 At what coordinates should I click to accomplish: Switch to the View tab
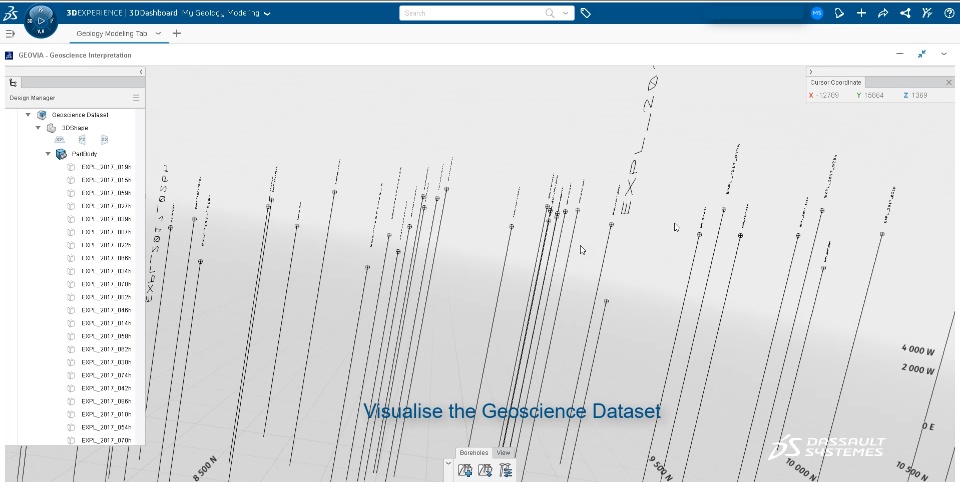click(x=503, y=453)
